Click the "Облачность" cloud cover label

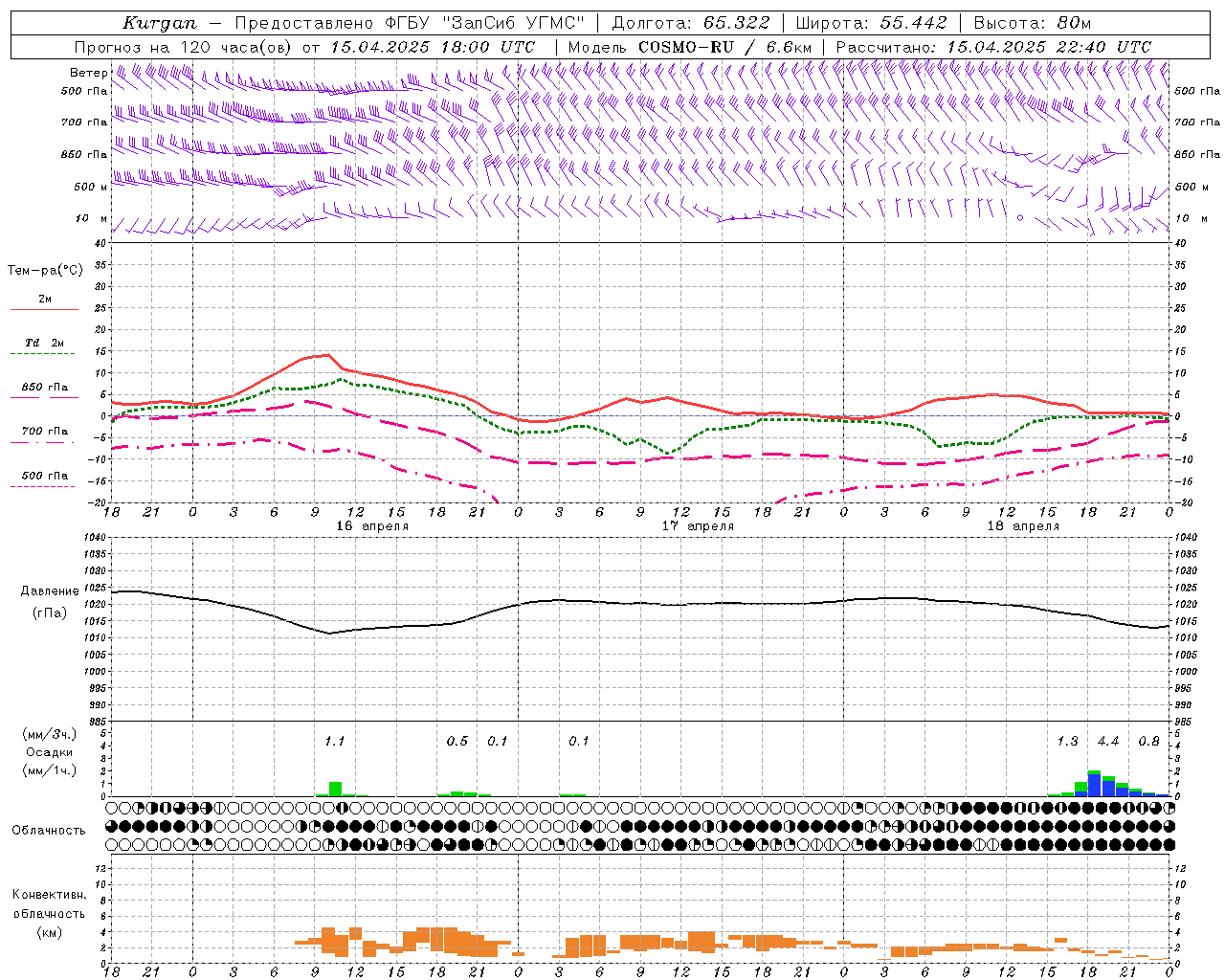49,830
